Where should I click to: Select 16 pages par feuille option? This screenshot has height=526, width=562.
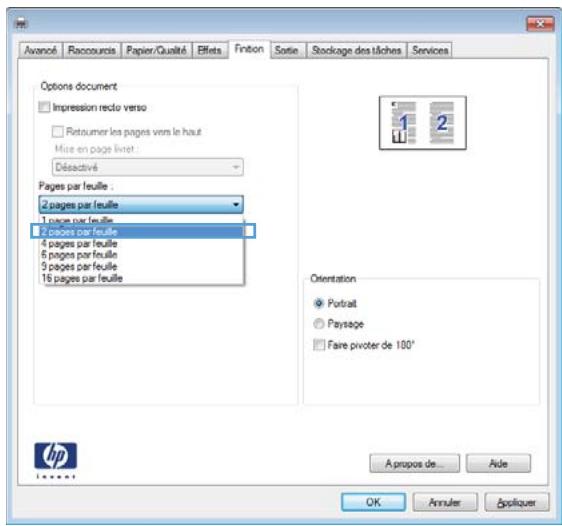(x=141, y=278)
